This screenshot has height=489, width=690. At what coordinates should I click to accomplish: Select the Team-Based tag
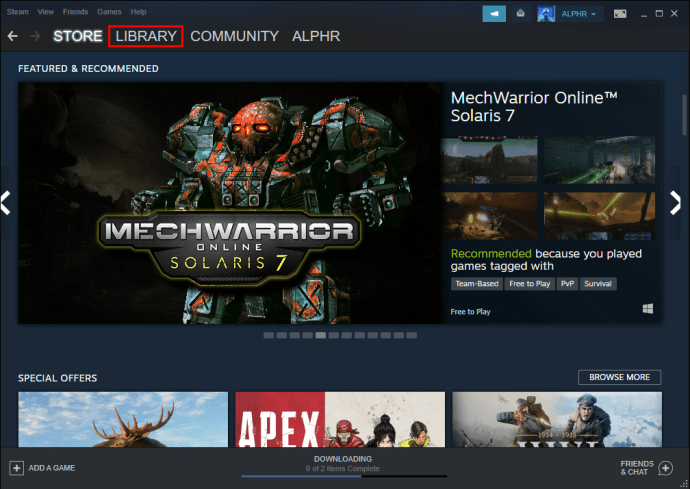(477, 284)
